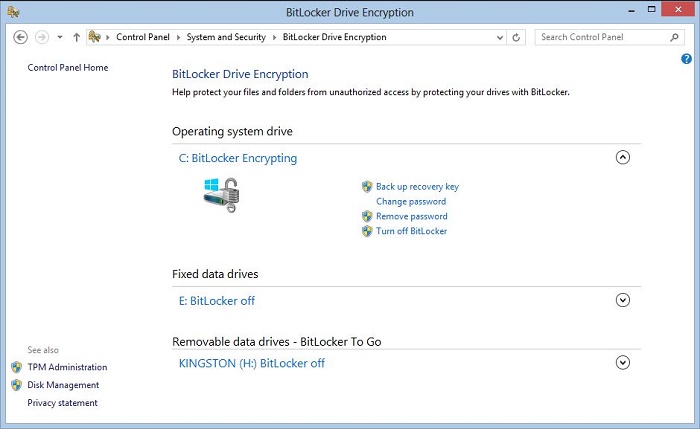Screen dimensions: 700x429
Task: Go up one folder level
Action: click(x=77, y=37)
